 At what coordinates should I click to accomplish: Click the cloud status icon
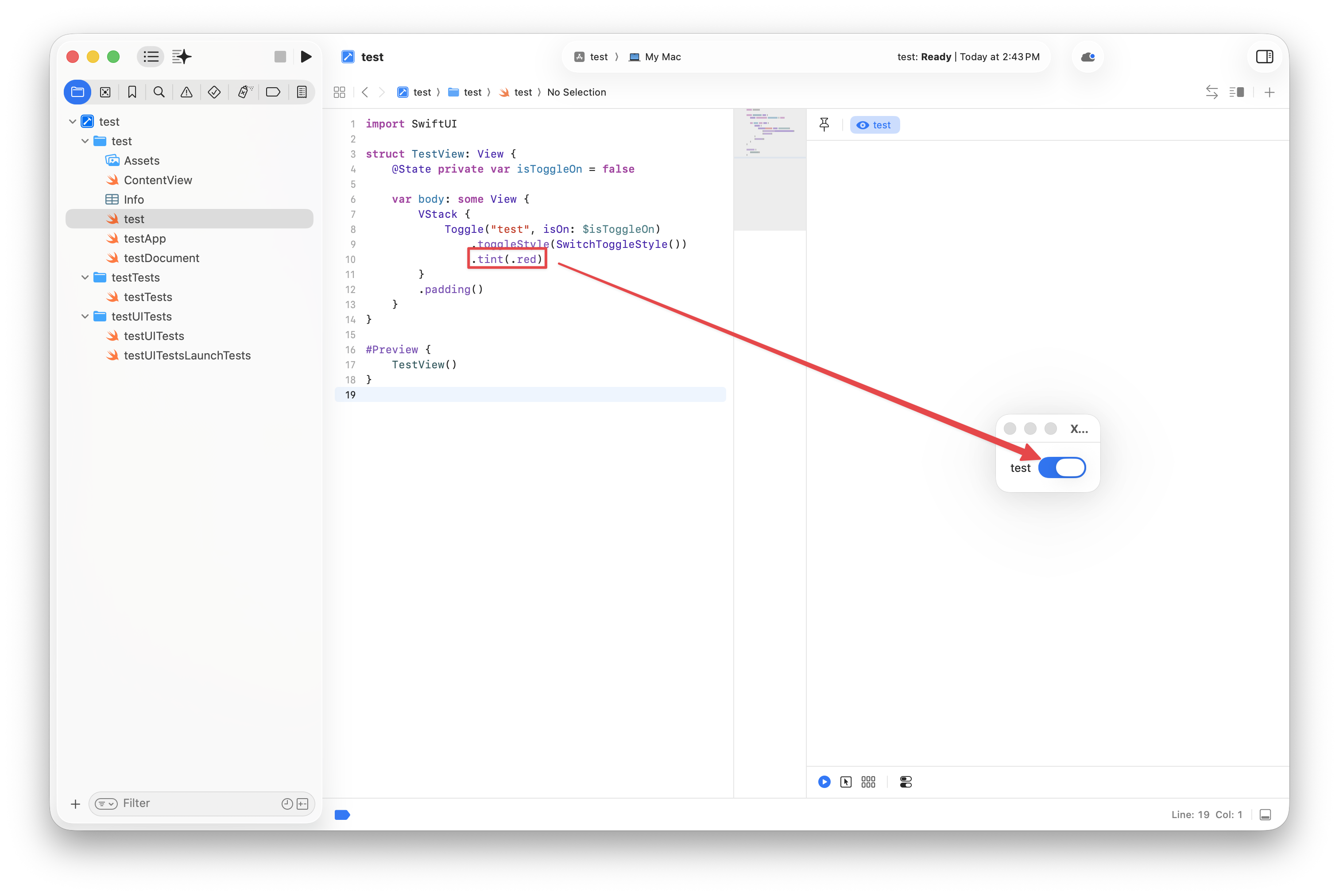(x=1087, y=57)
